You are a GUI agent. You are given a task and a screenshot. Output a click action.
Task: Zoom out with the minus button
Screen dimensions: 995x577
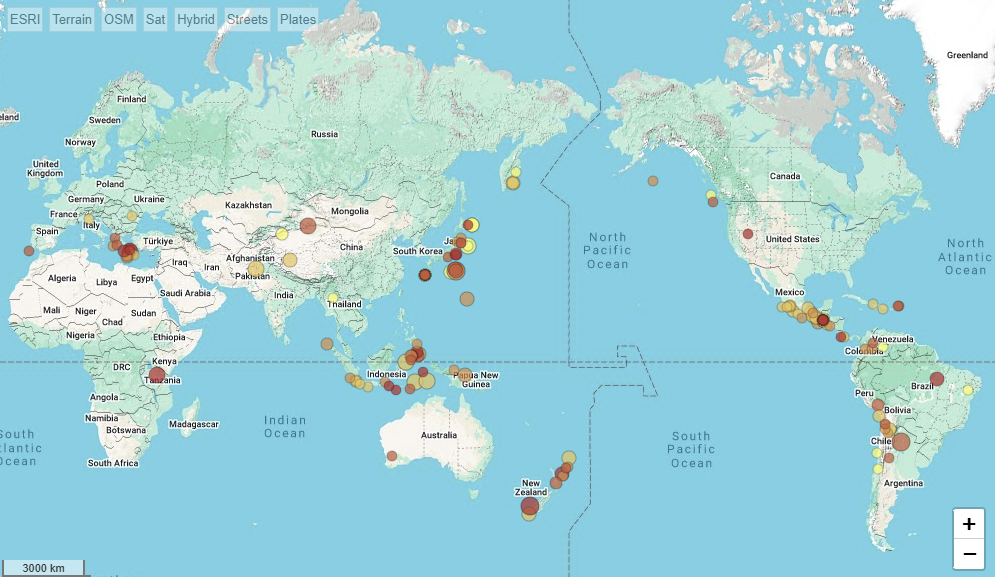pos(968,554)
